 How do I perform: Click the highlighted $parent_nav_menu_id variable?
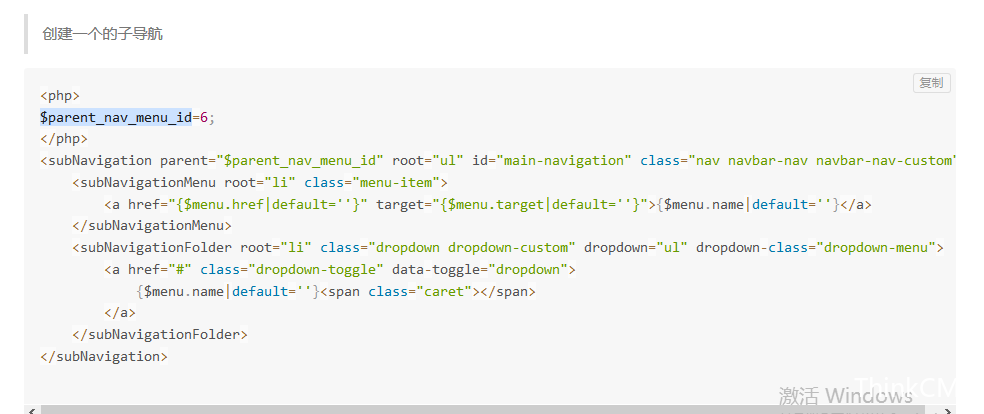[x=116, y=117]
